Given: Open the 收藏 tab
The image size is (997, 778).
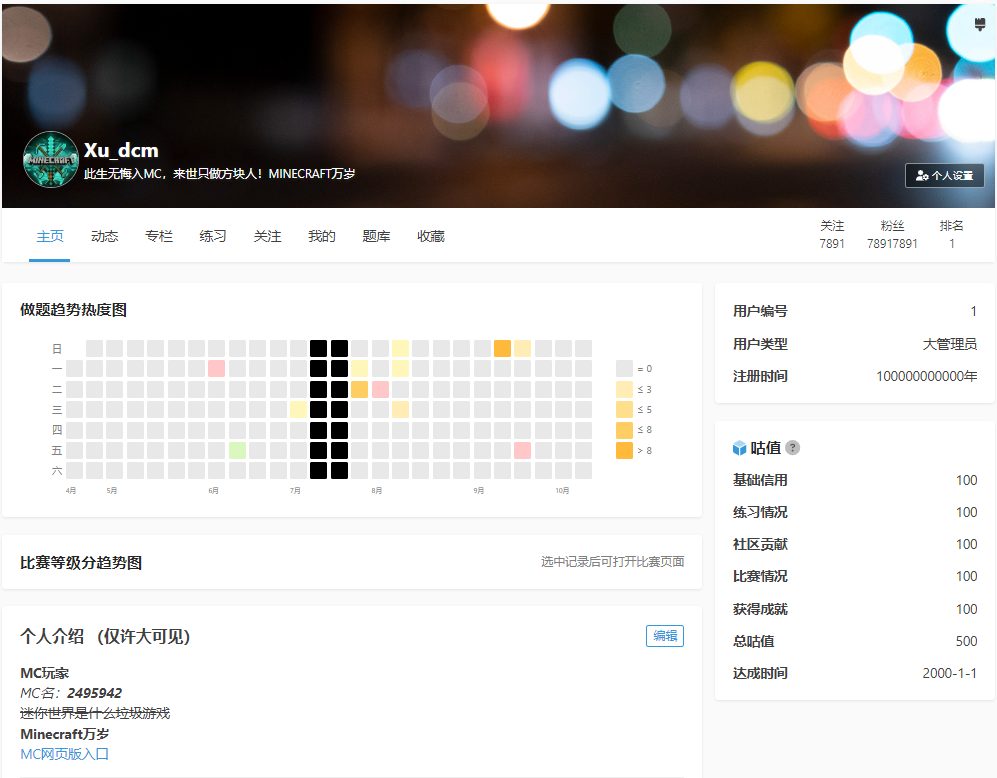Looking at the screenshot, I should (x=431, y=237).
